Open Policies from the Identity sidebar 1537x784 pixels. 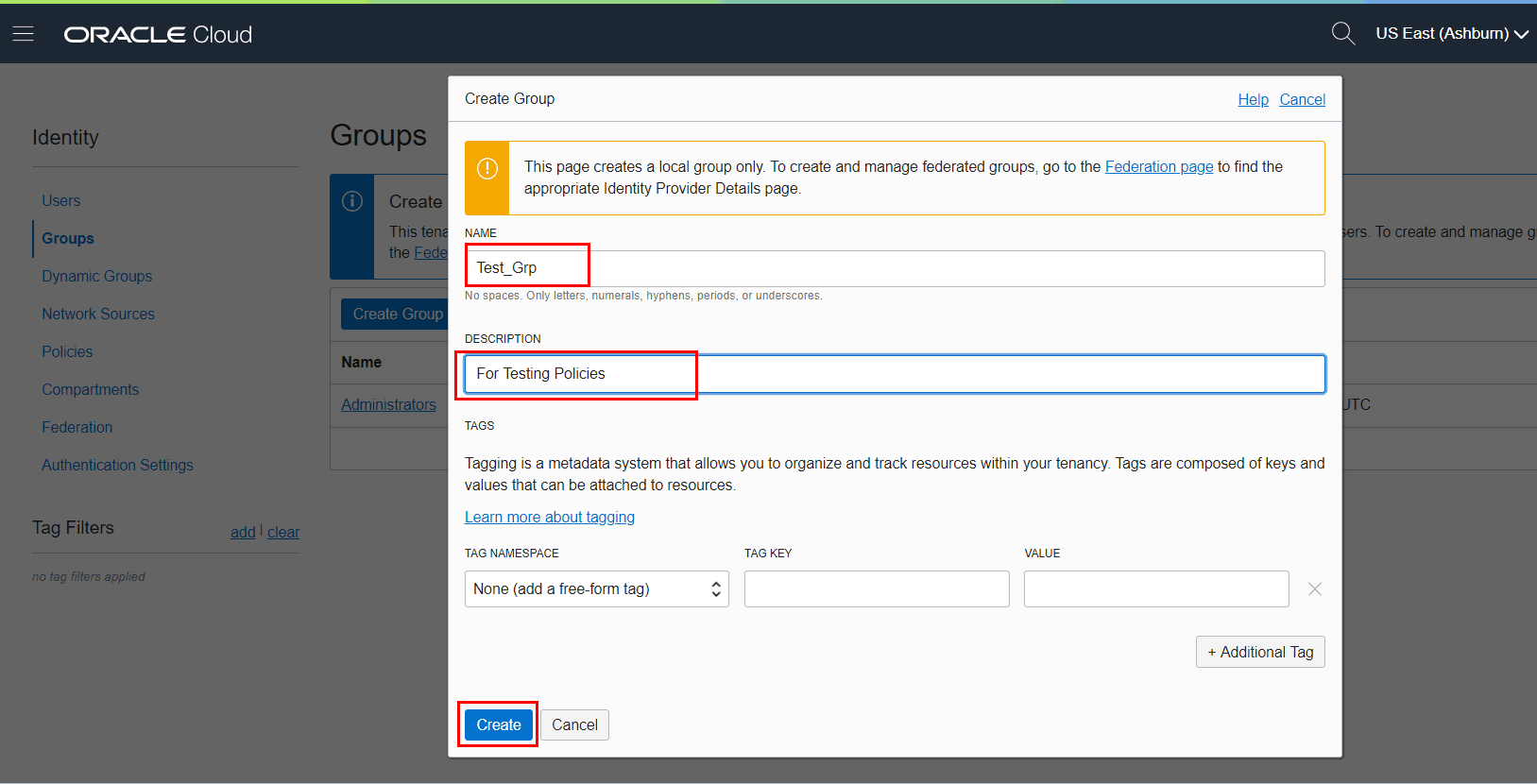(x=67, y=351)
